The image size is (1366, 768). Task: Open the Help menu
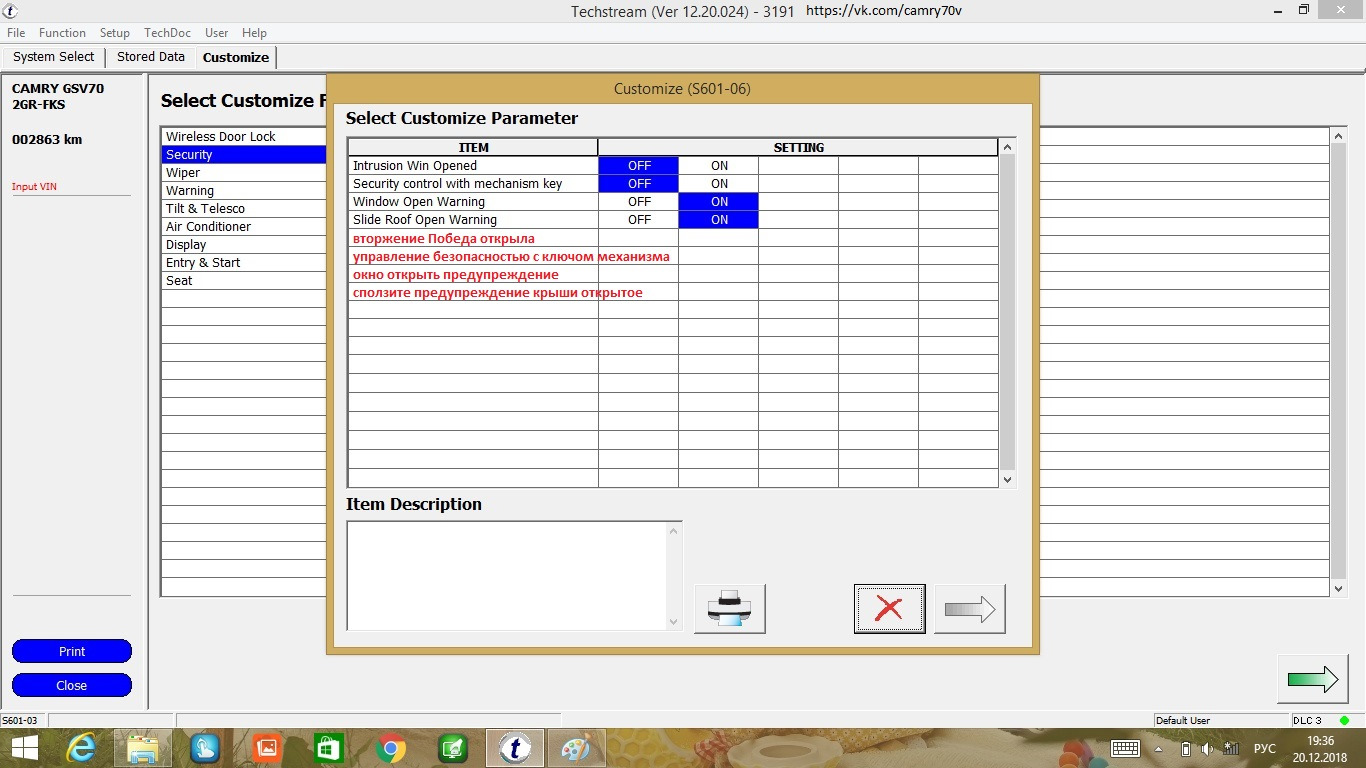tap(255, 33)
